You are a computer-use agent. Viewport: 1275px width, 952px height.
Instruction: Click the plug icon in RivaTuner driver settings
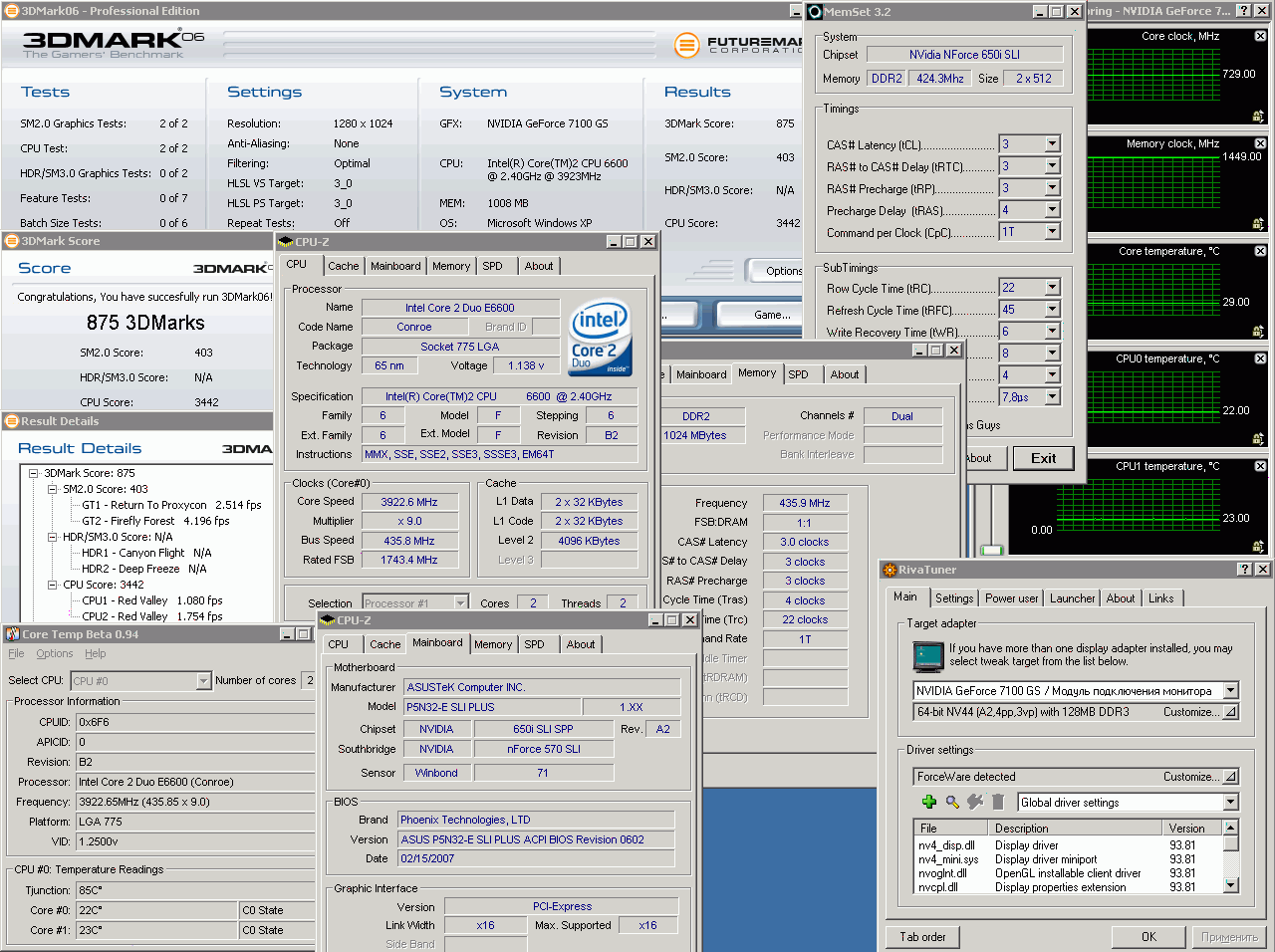point(975,802)
